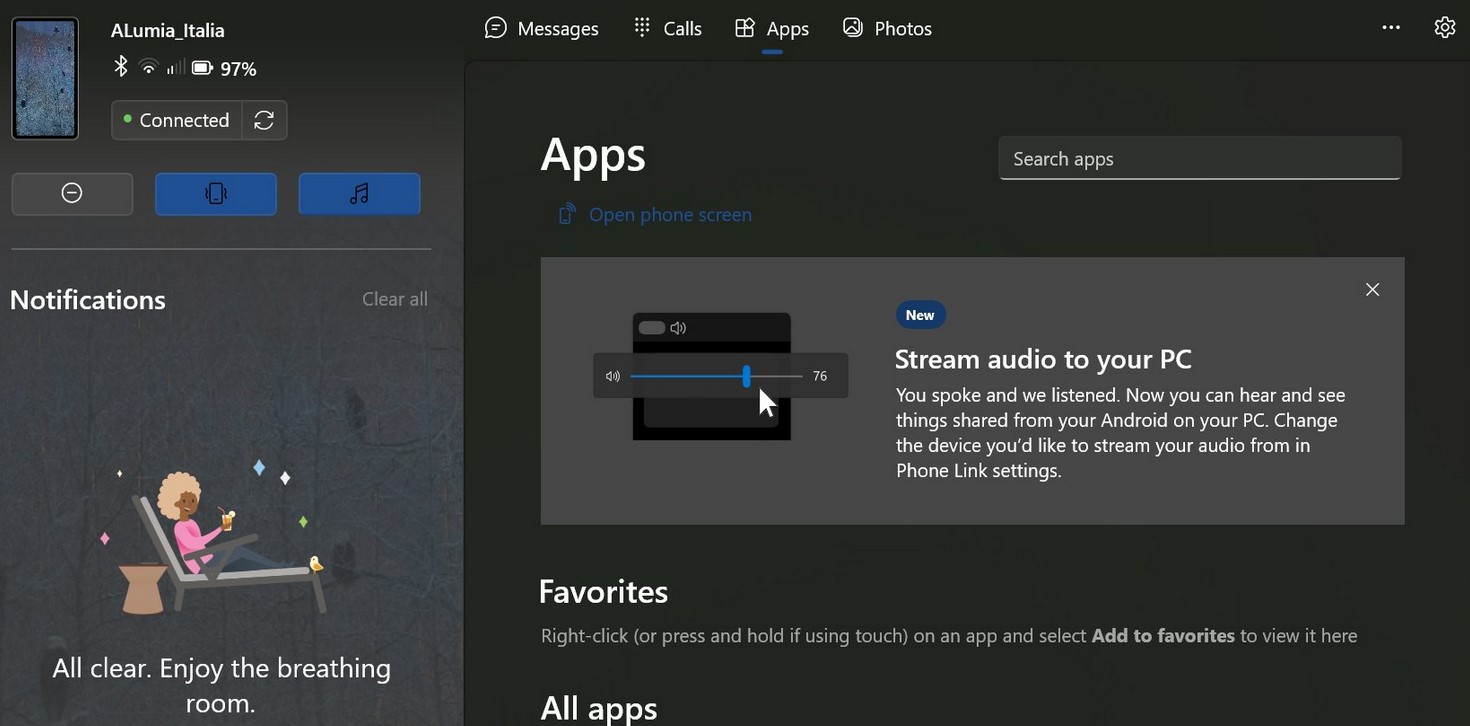Click the Bluetooth status icon
This screenshot has width=1470, height=726.
point(121,67)
